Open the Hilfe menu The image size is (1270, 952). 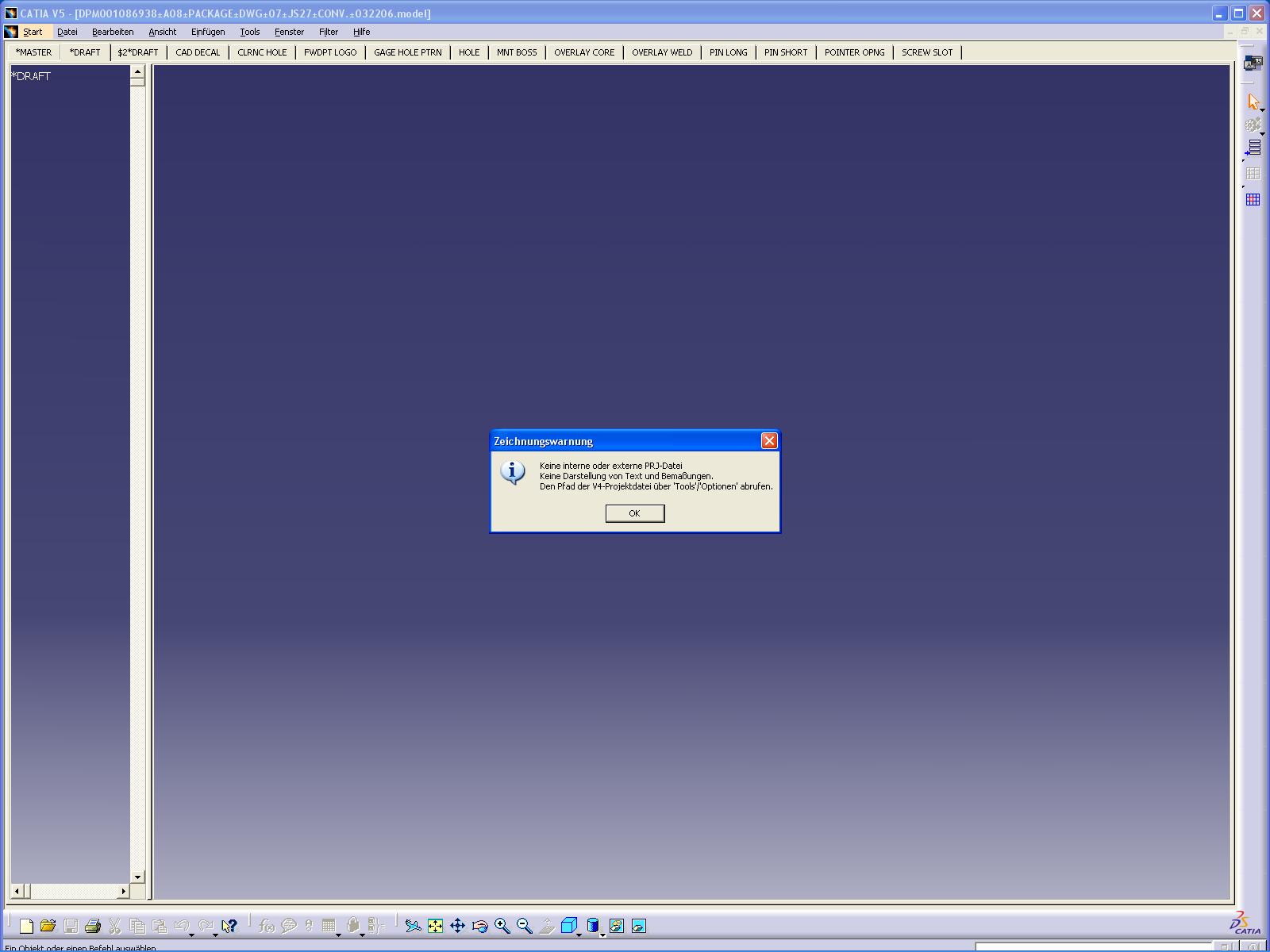(x=362, y=32)
